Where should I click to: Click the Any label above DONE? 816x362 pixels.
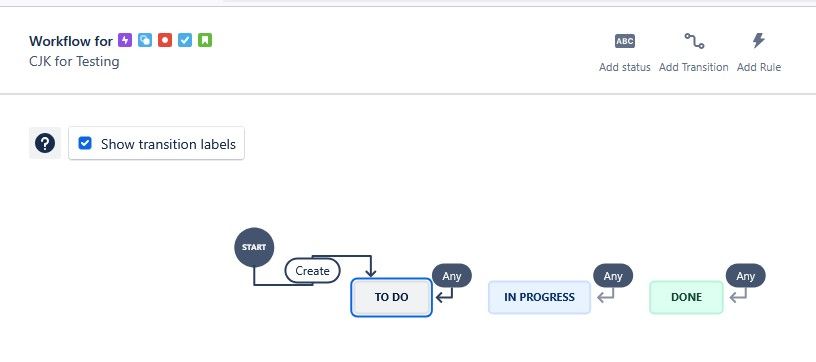coord(746,276)
